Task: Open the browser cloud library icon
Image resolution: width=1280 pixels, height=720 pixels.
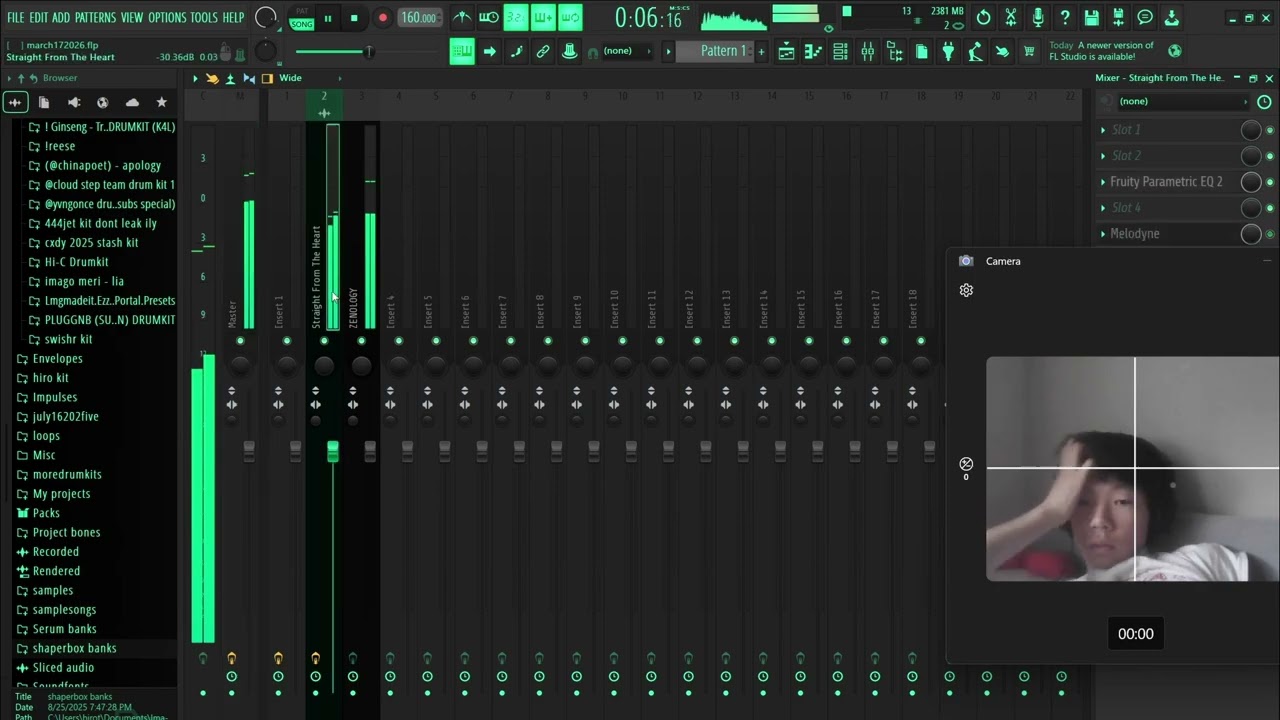Action: click(132, 102)
